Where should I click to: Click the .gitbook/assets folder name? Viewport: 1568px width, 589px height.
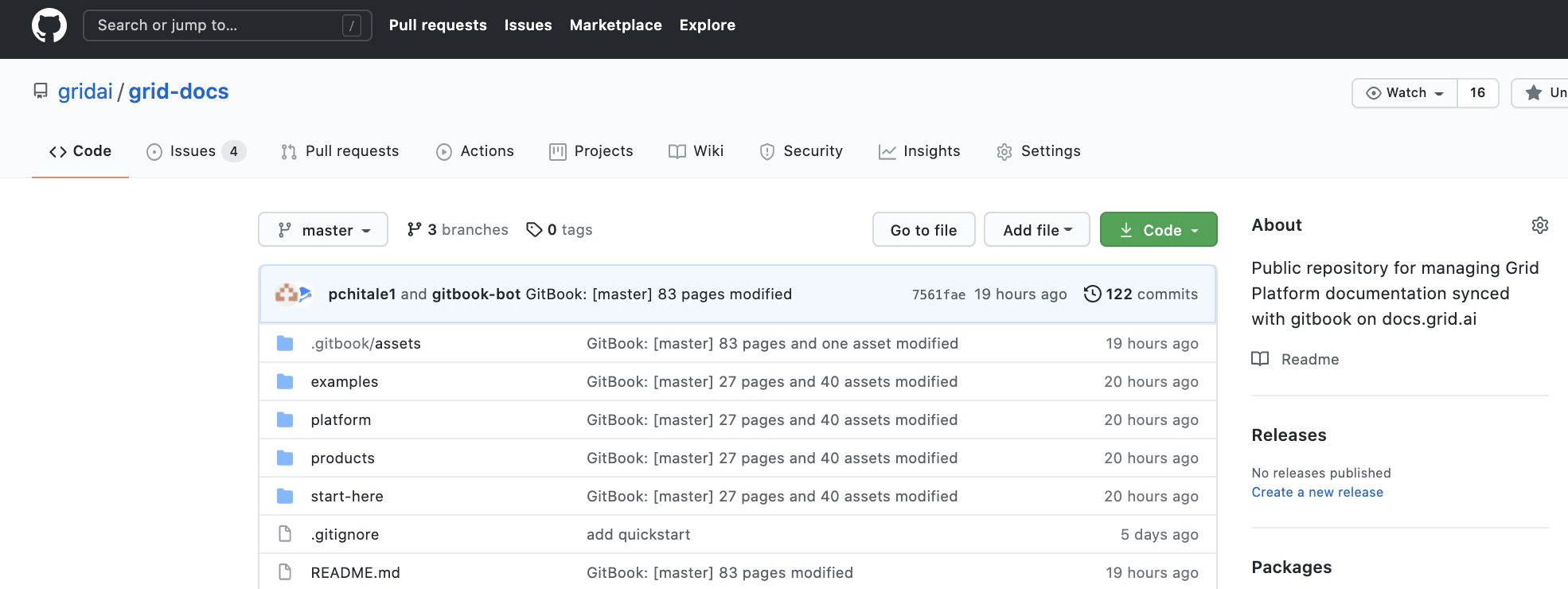pyautogui.click(x=366, y=343)
